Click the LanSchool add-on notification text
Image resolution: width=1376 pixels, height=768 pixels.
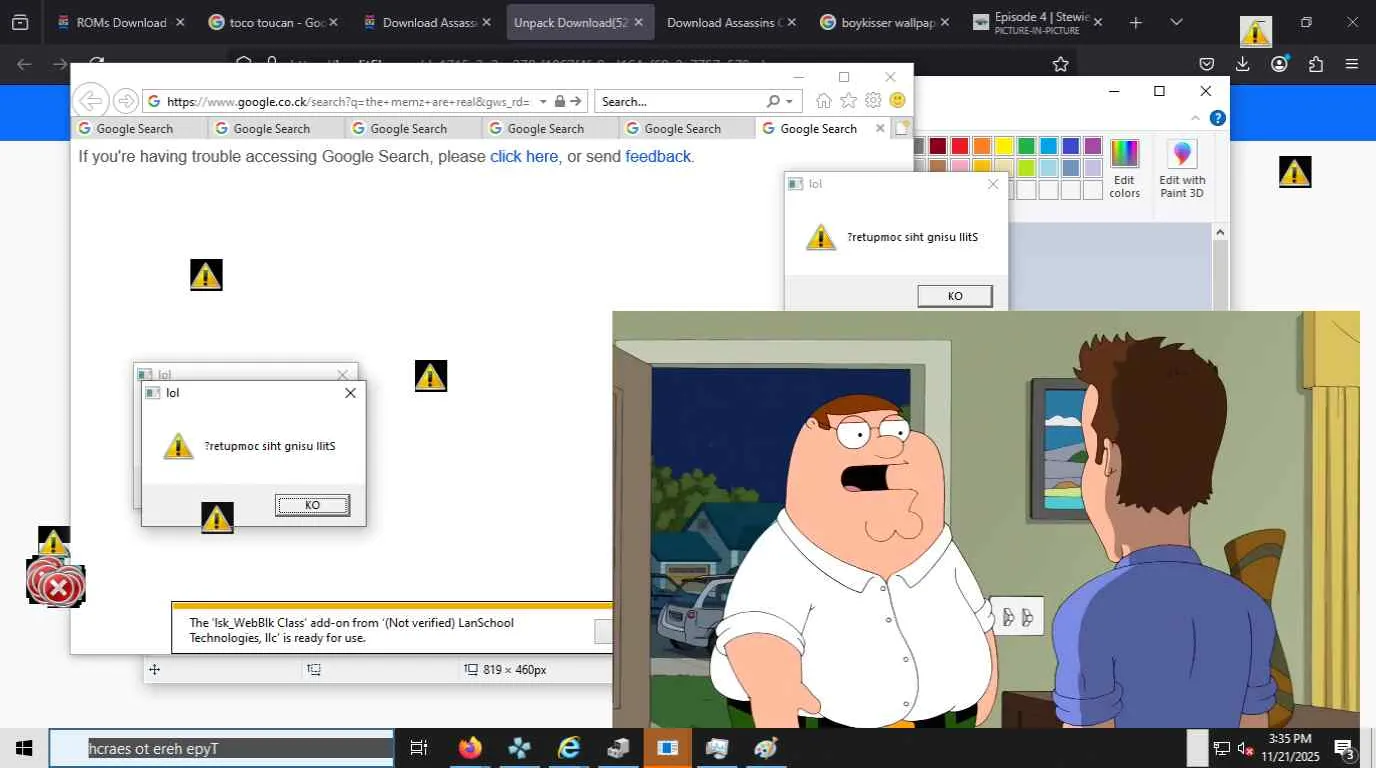pyautogui.click(x=351, y=630)
